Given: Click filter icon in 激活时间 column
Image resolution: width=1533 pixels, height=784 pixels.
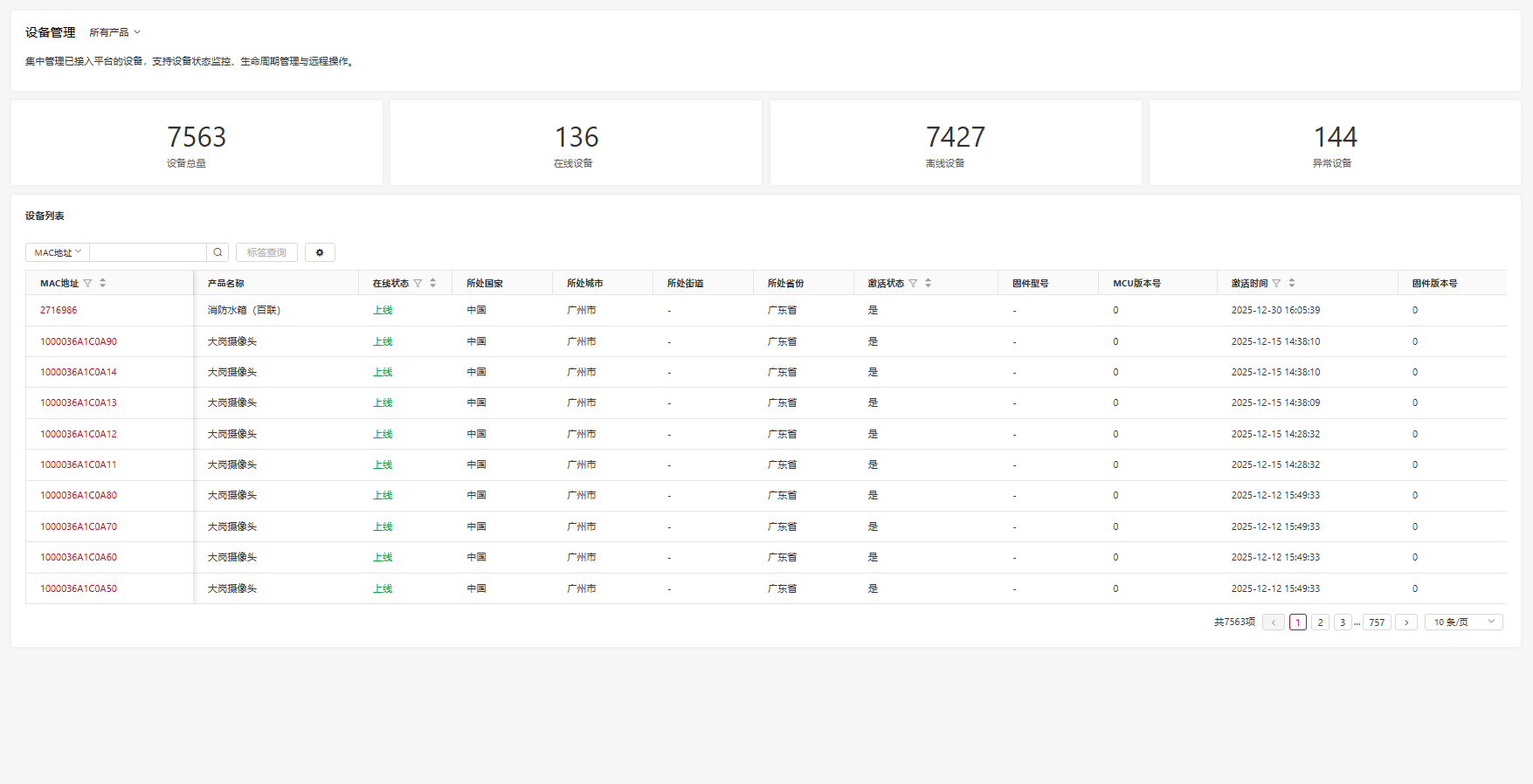Looking at the screenshot, I should pos(1276,283).
